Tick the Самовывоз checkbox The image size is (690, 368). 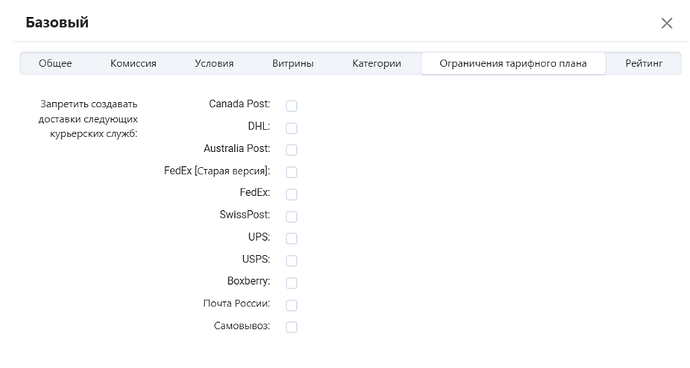pyautogui.click(x=291, y=327)
